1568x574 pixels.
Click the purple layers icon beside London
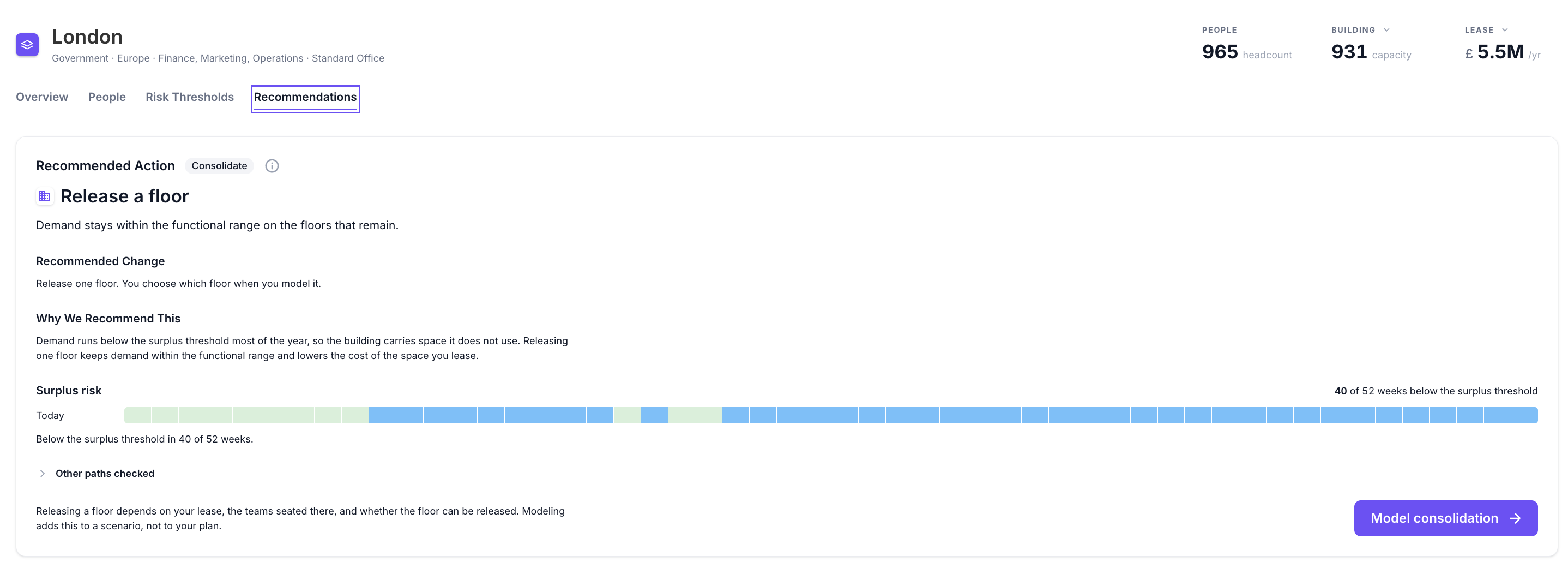[x=27, y=45]
